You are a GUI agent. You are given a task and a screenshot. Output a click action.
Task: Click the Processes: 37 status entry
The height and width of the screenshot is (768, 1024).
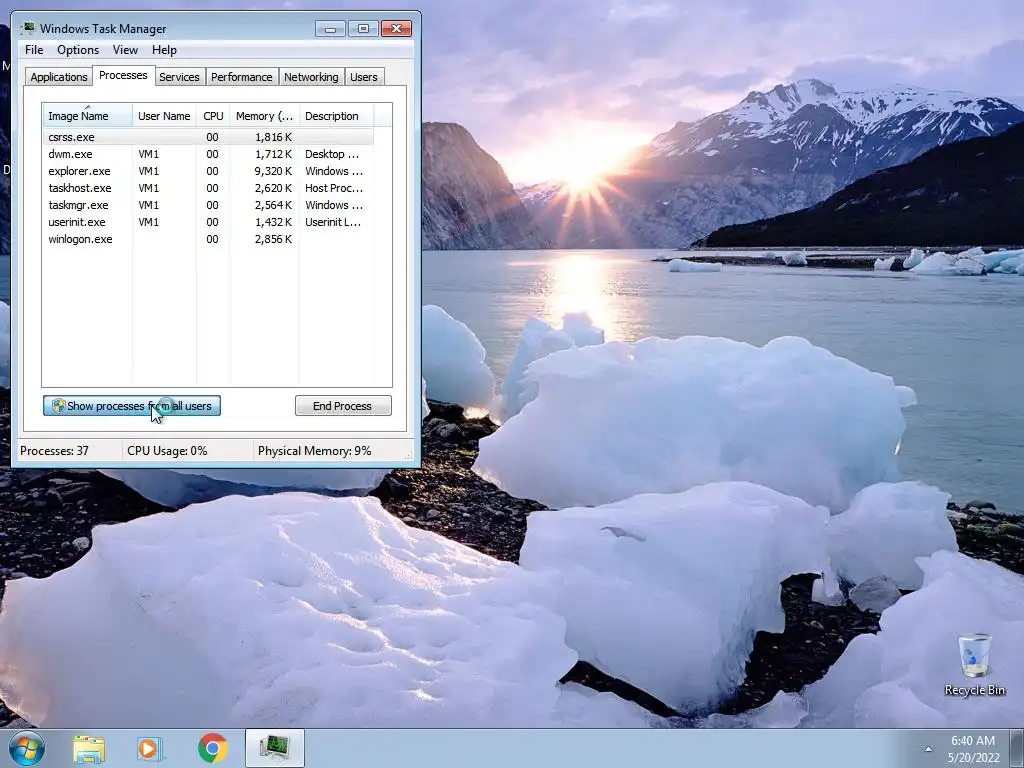tap(54, 451)
